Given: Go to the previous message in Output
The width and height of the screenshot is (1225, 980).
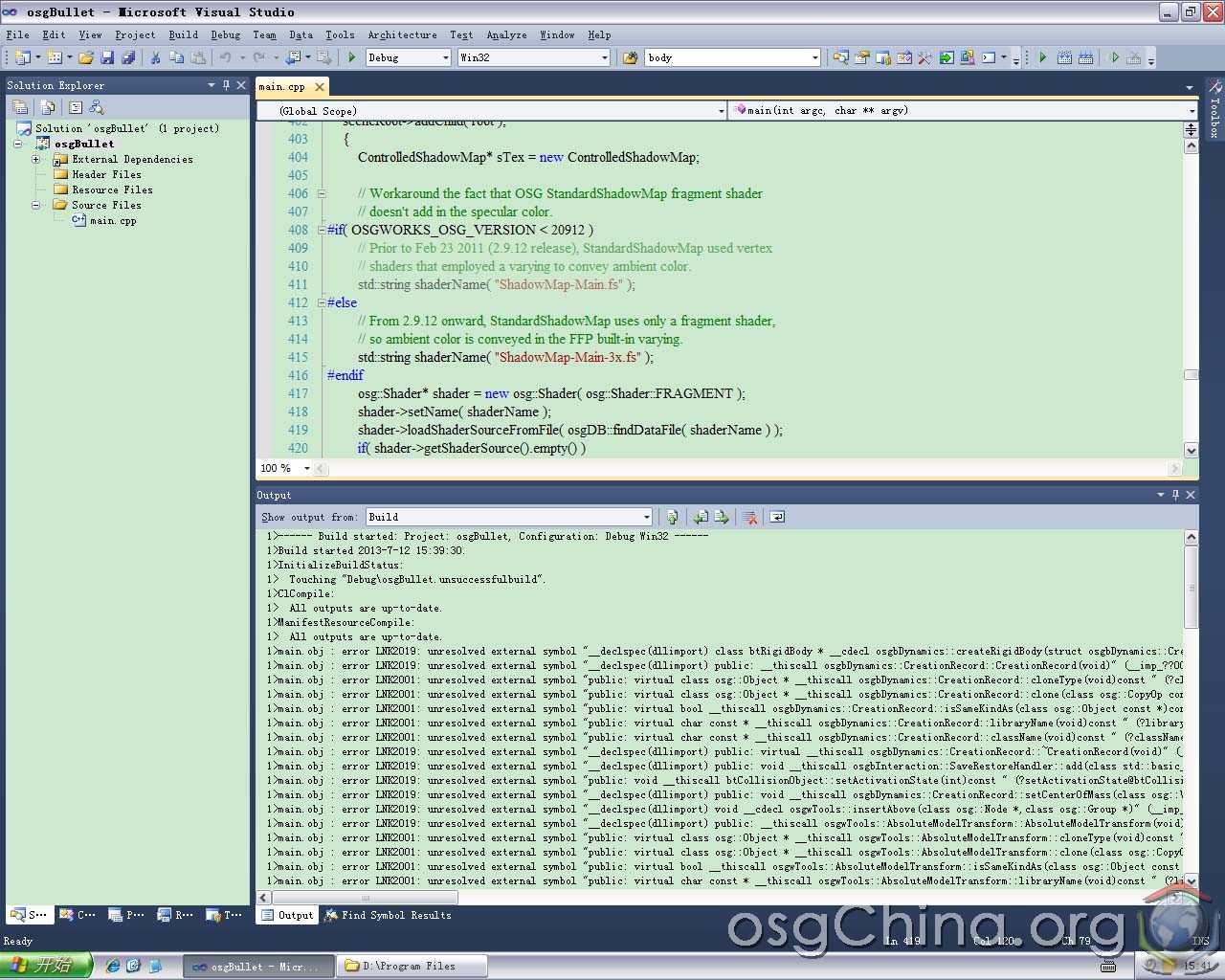Looking at the screenshot, I should (701, 517).
